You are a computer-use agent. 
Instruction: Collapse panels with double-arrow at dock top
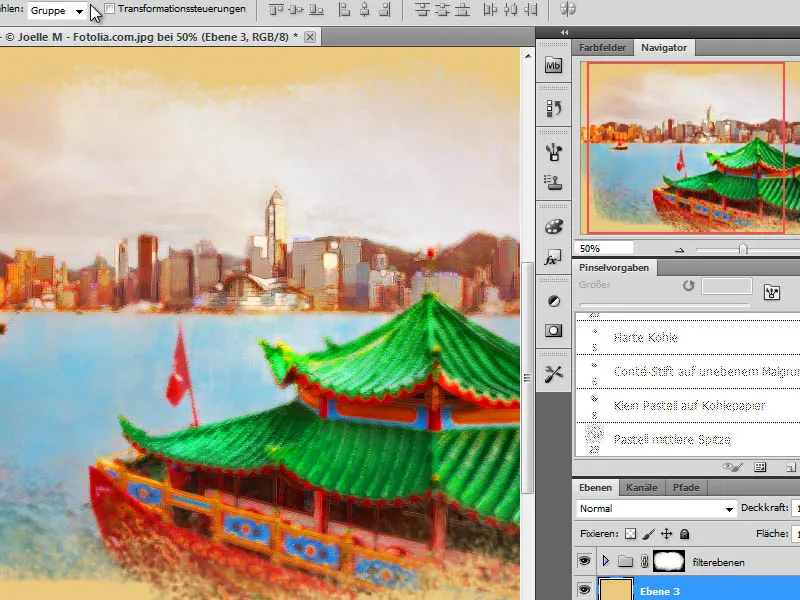click(564, 32)
